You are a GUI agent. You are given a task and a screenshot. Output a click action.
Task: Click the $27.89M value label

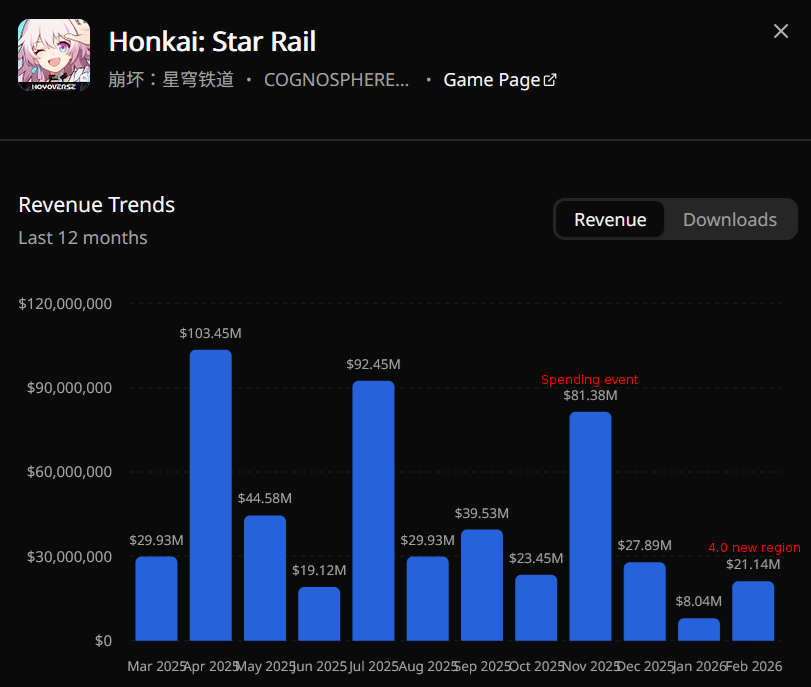[644, 545]
